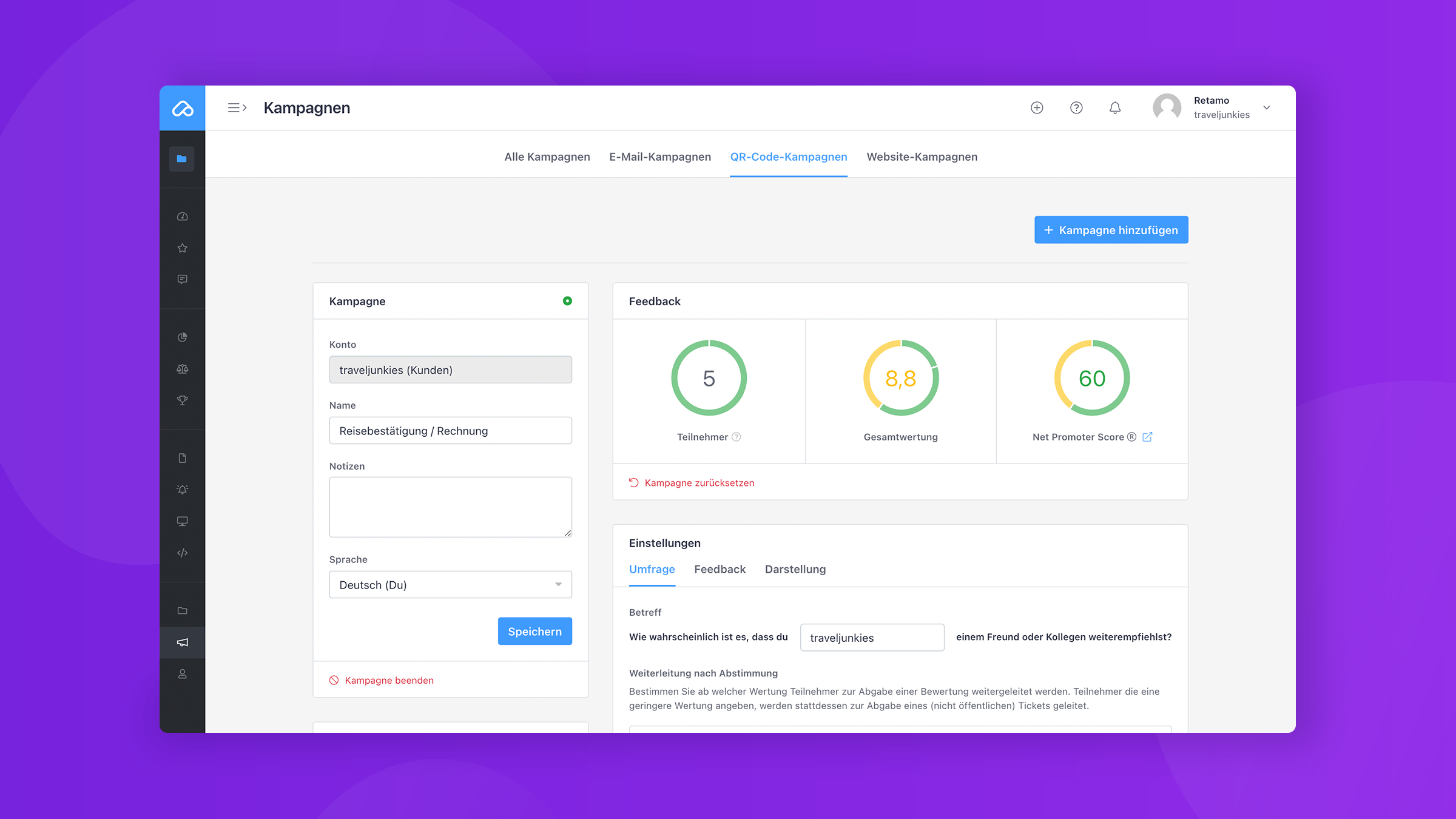Switch to the E-Mail-Kampagnen tab
The width and height of the screenshot is (1456, 819).
(660, 157)
